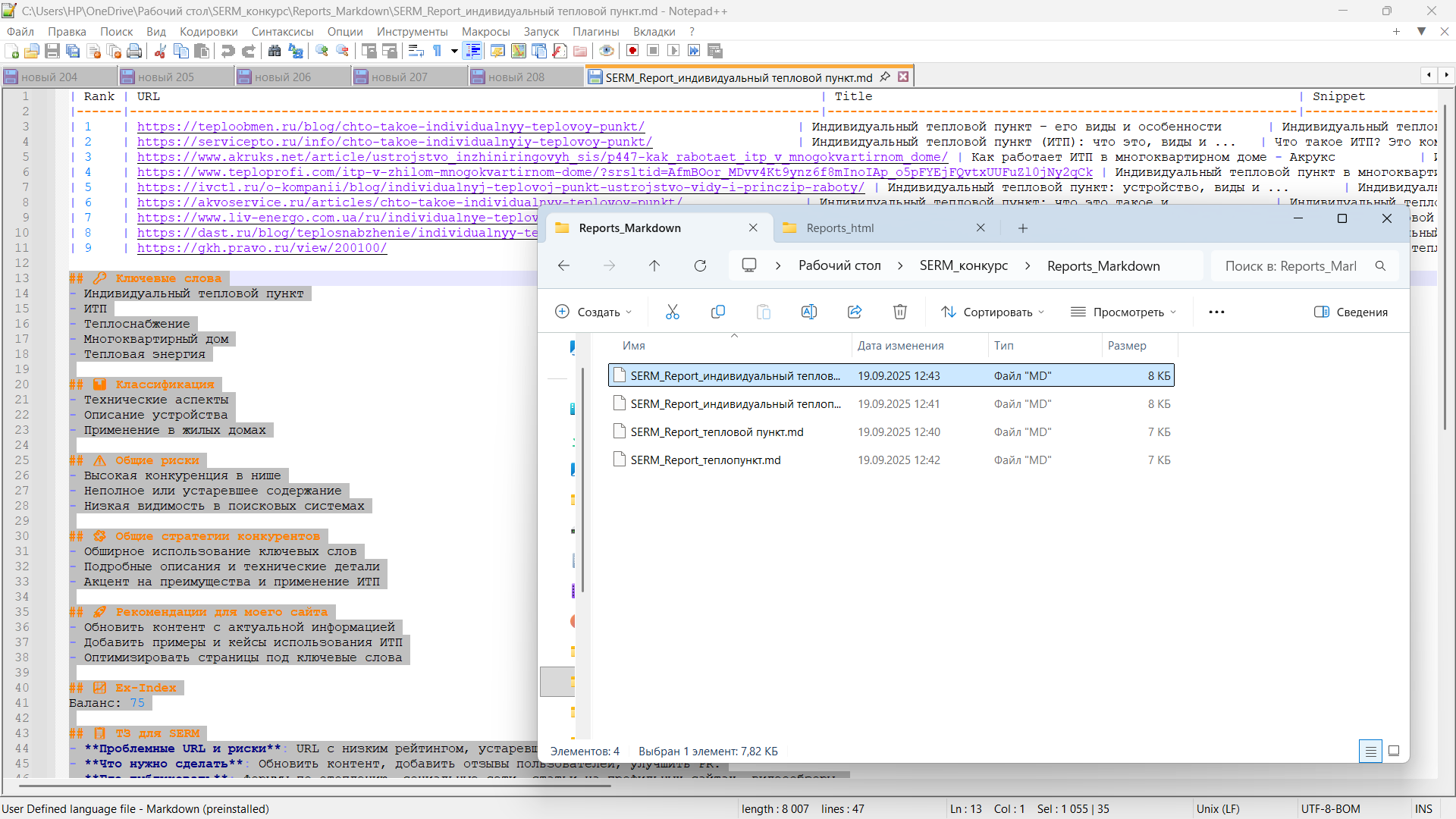Switch Explorer to large icons view
This screenshot has width=1456, height=819.
point(1394,751)
